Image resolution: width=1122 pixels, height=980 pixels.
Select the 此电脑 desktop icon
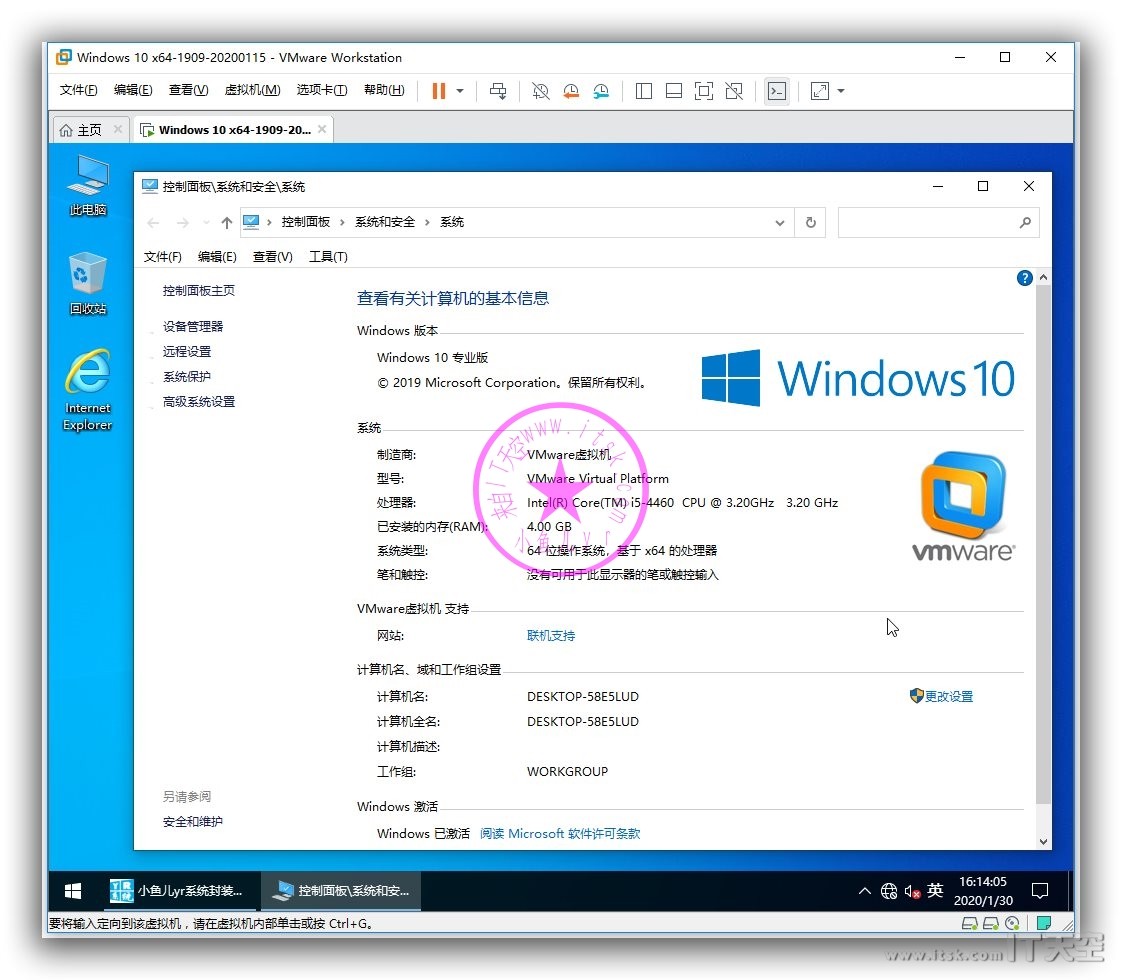tap(88, 186)
